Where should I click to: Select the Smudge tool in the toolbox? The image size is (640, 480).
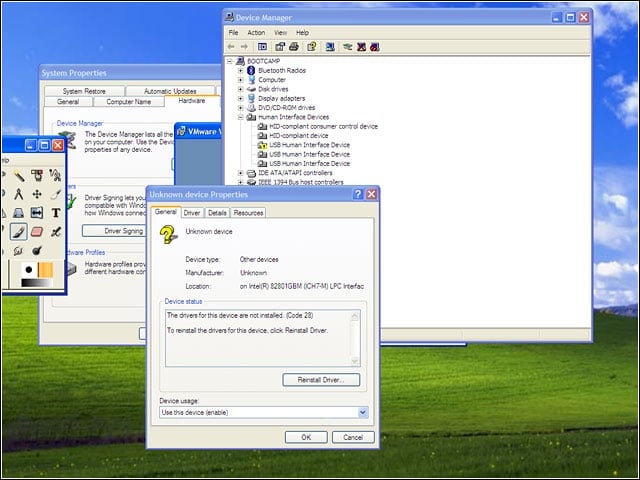coord(19,250)
